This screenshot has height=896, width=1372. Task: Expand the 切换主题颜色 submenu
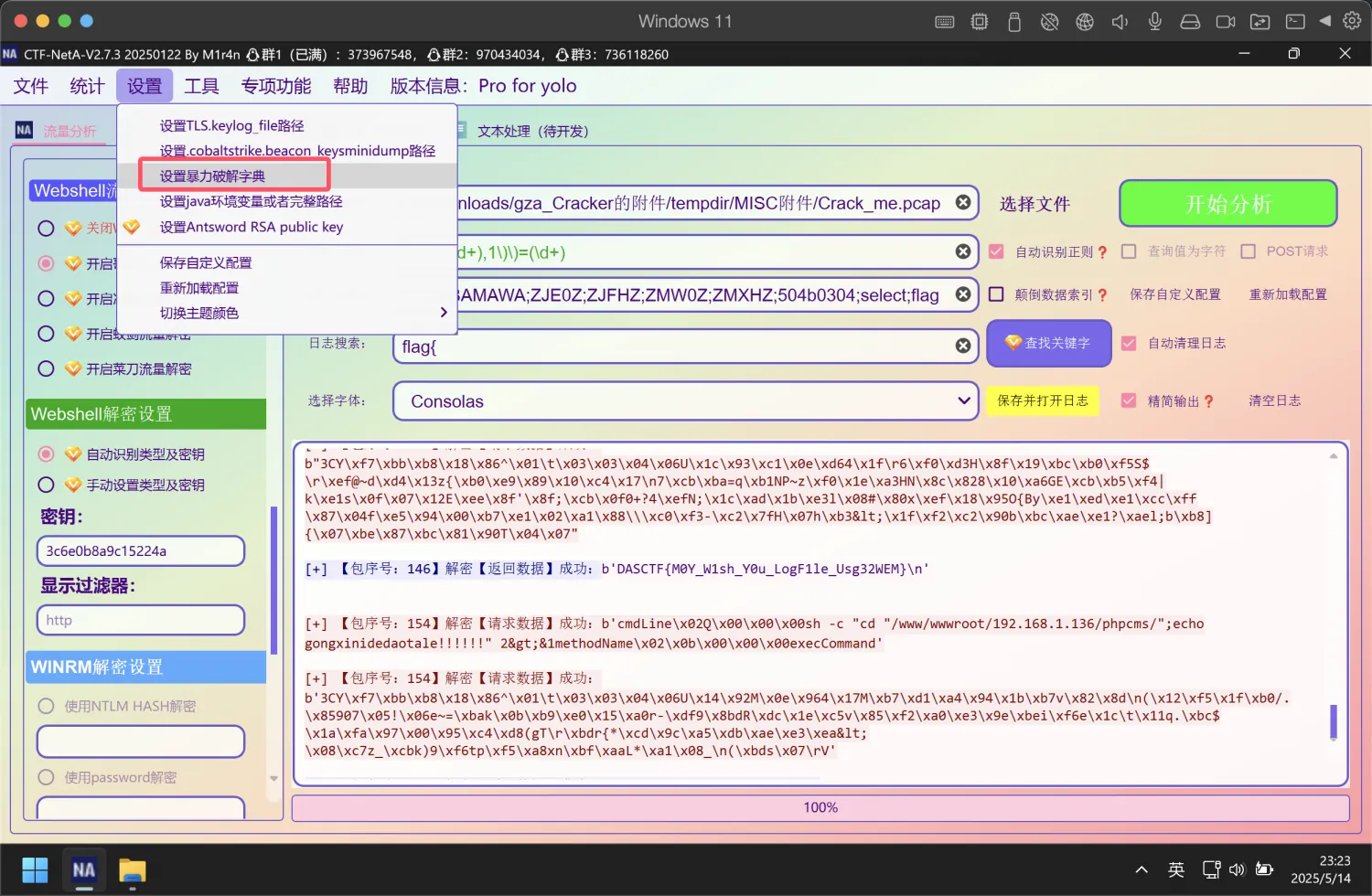[288, 313]
